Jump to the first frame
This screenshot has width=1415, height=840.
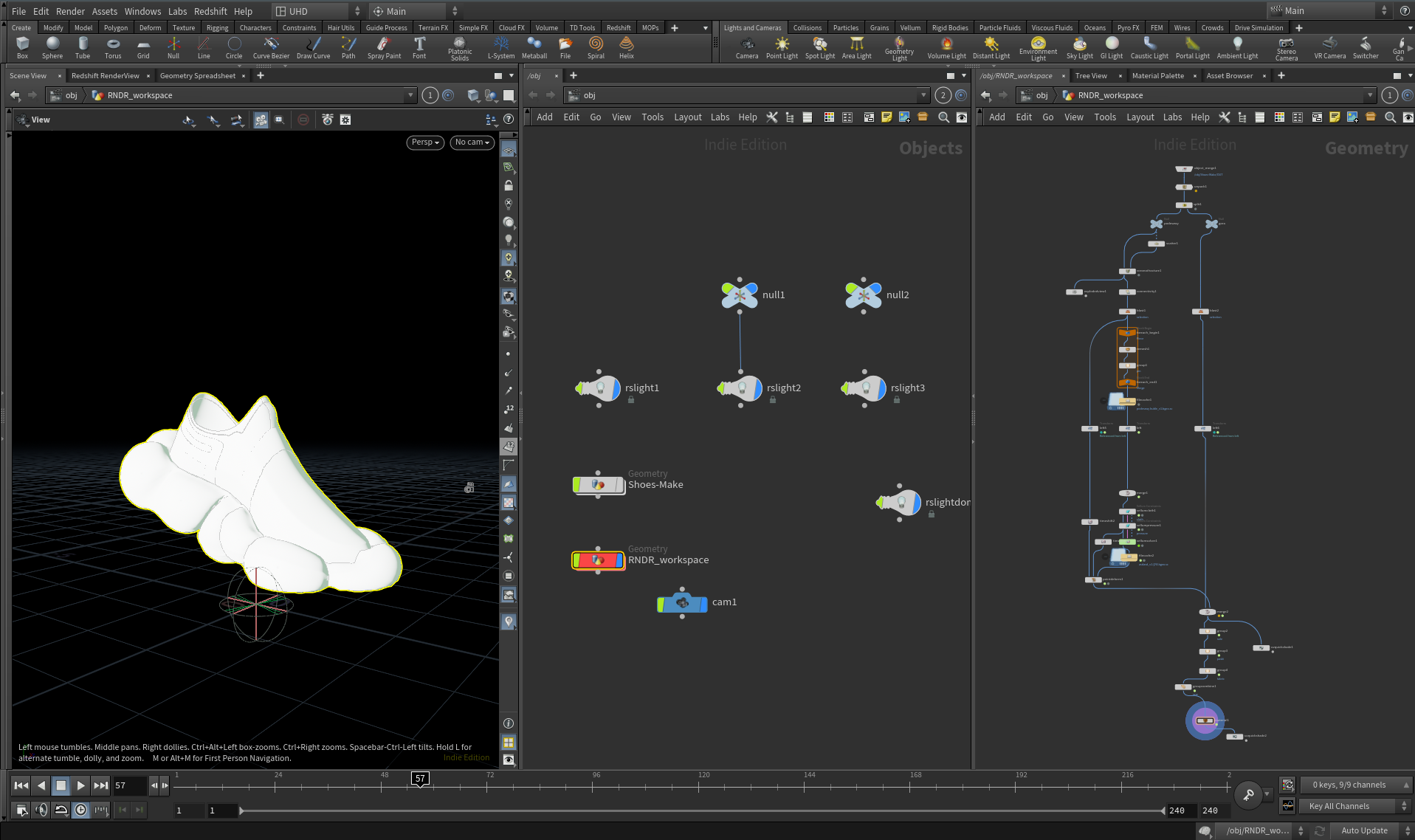pyautogui.click(x=21, y=785)
